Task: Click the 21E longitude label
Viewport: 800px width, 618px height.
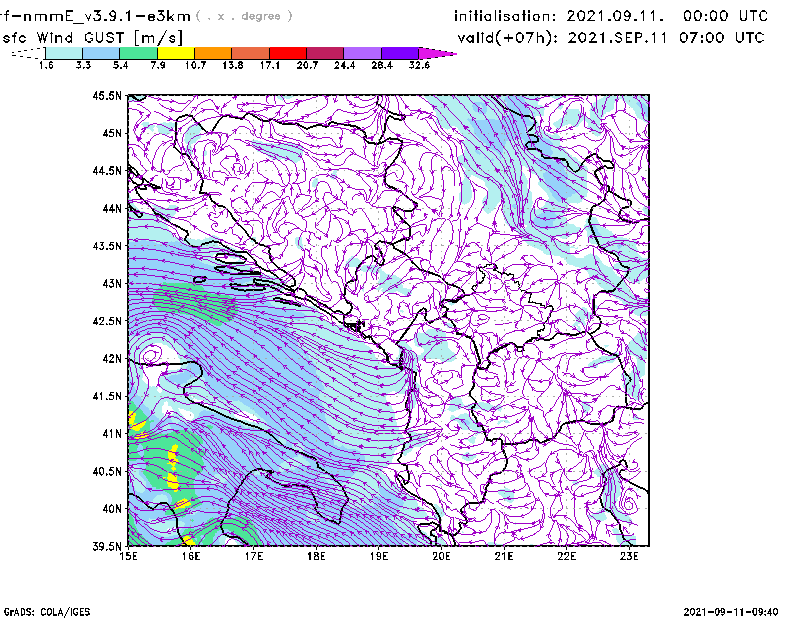Action: click(504, 556)
